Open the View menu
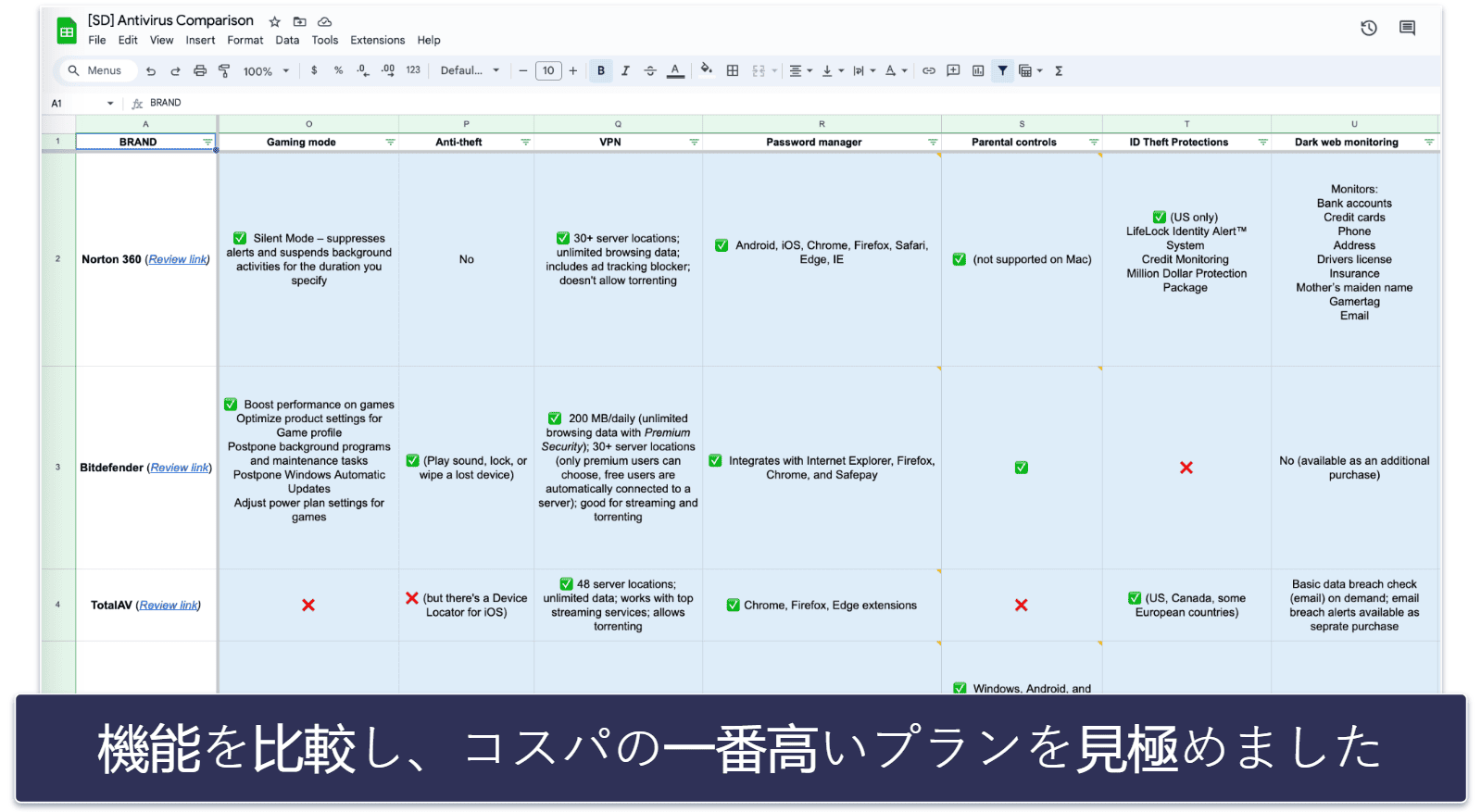 [x=162, y=41]
